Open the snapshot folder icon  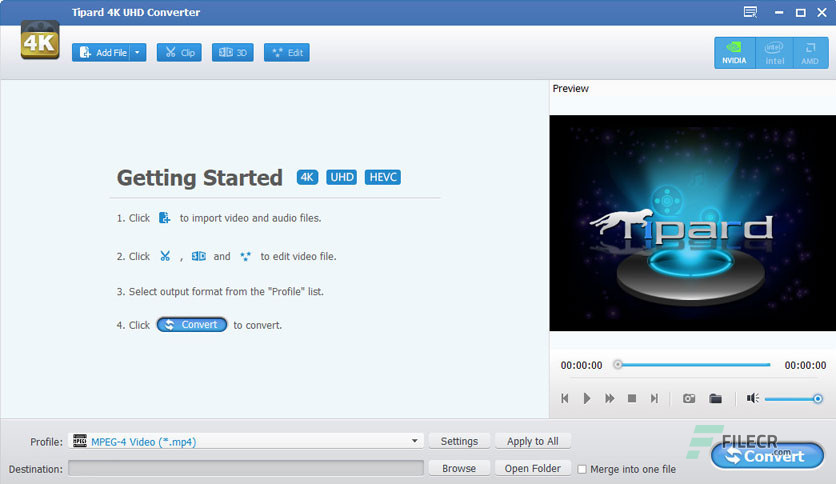pyautogui.click(x=716, y=398)
